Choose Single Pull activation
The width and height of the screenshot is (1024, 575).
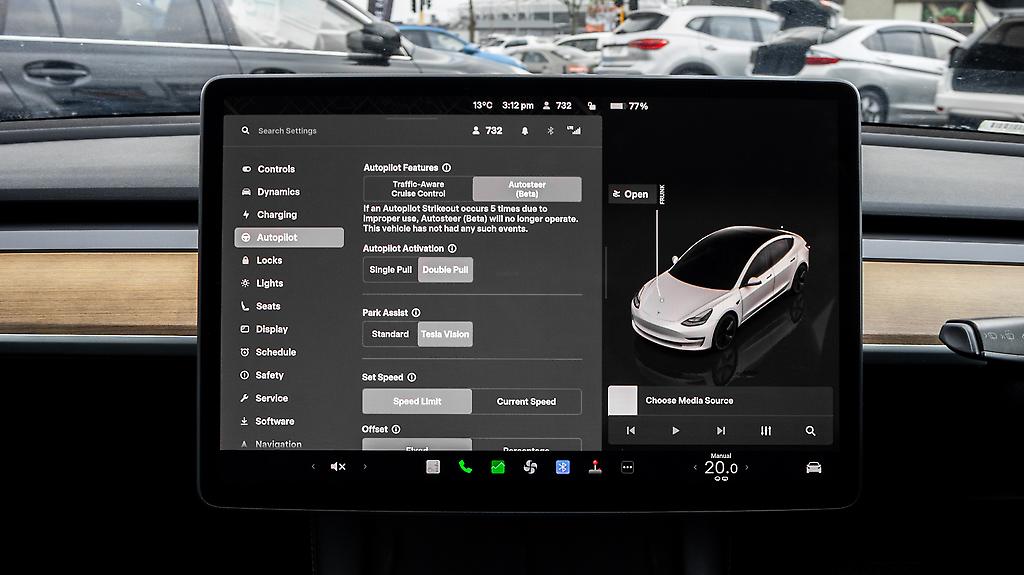point(391,270)
